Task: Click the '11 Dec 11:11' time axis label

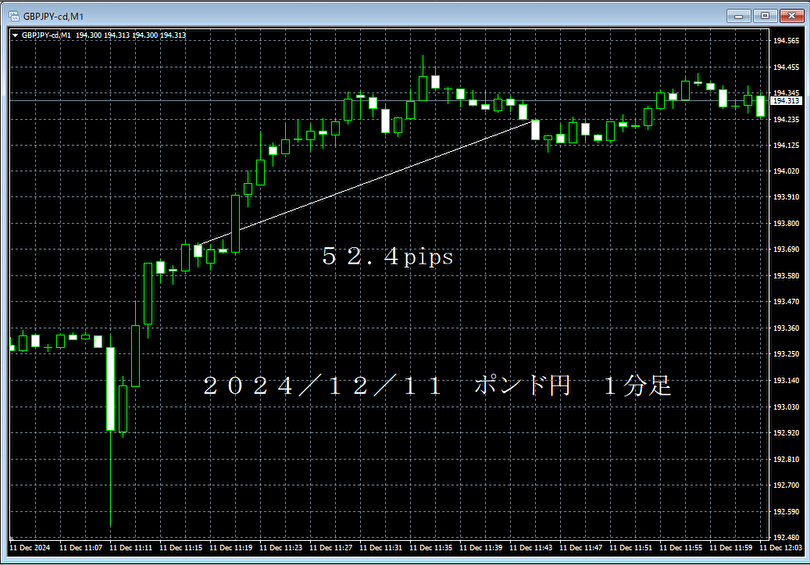Action: [x=131, y=547]
